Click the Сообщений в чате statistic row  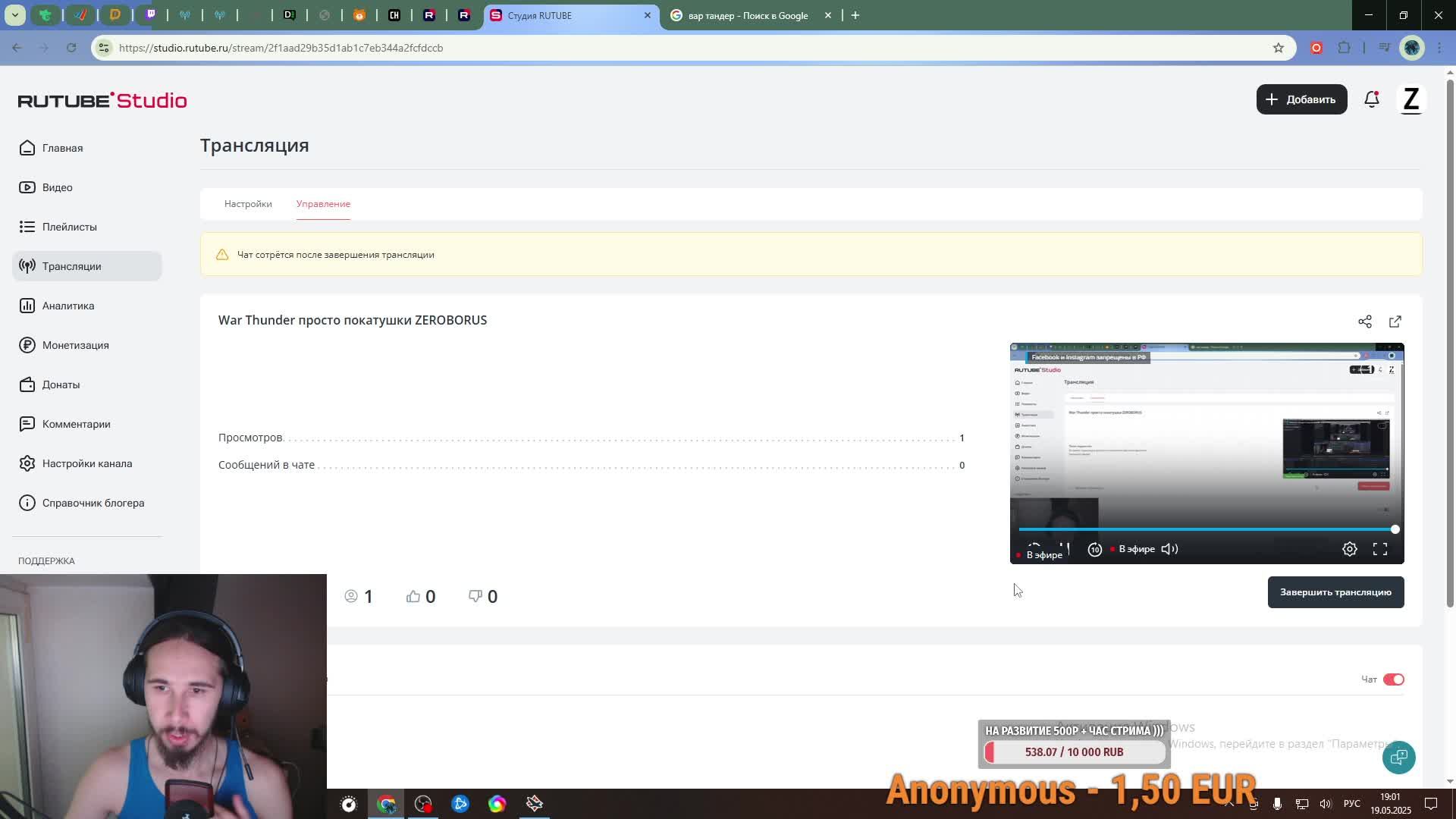(x=591, y=465)
